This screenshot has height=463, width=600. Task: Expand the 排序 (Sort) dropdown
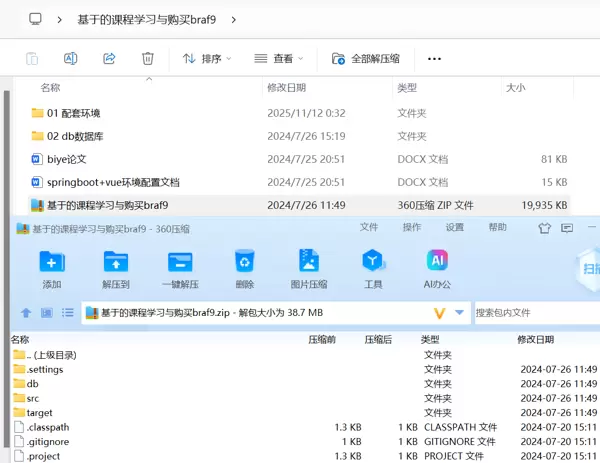point(207,59)
